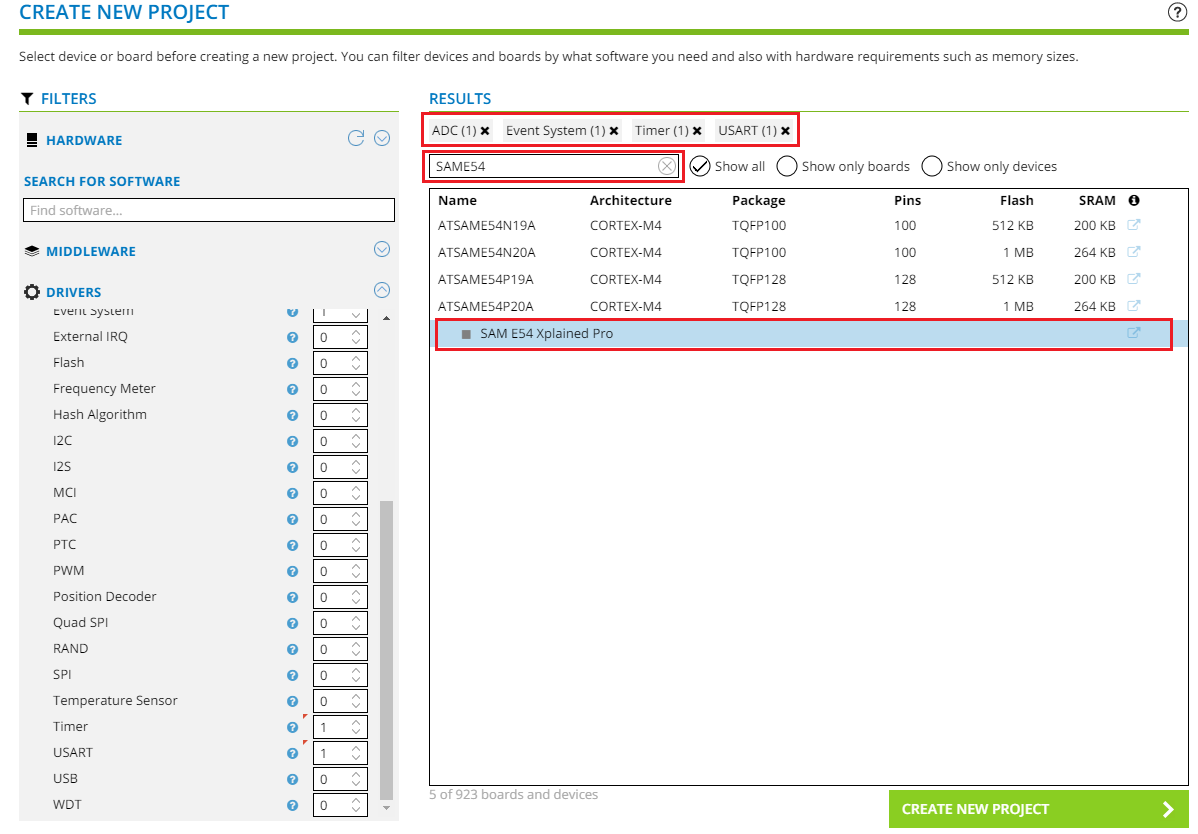Collapse the Drivers section
This screenshot has height=834, width=1198.
(381, 291)
